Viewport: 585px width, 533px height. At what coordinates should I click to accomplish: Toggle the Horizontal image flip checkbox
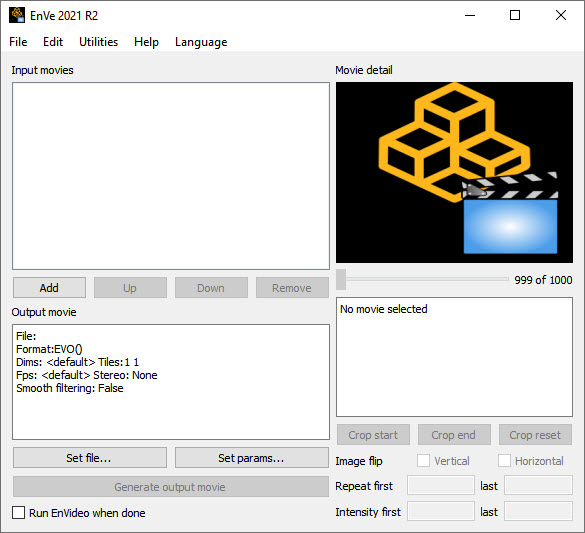[504, 461]
